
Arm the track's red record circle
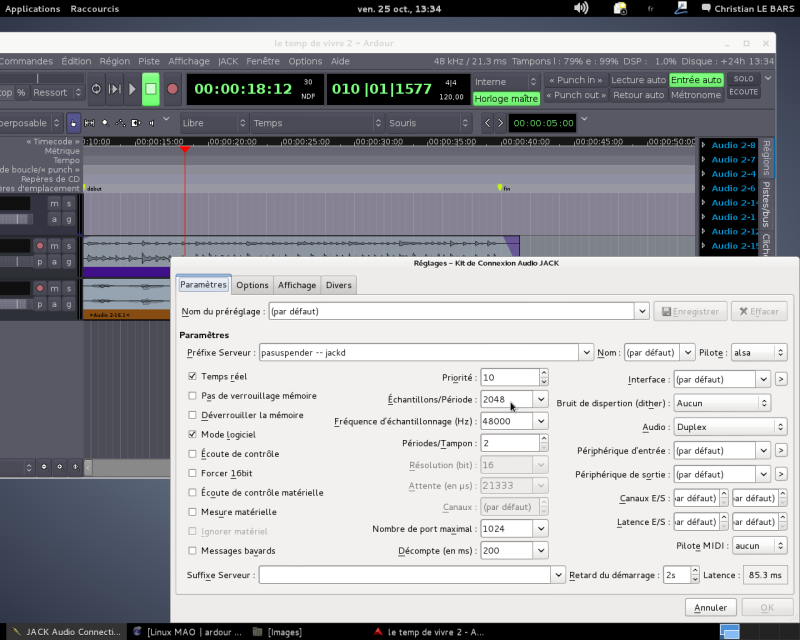tap(40, 245)
